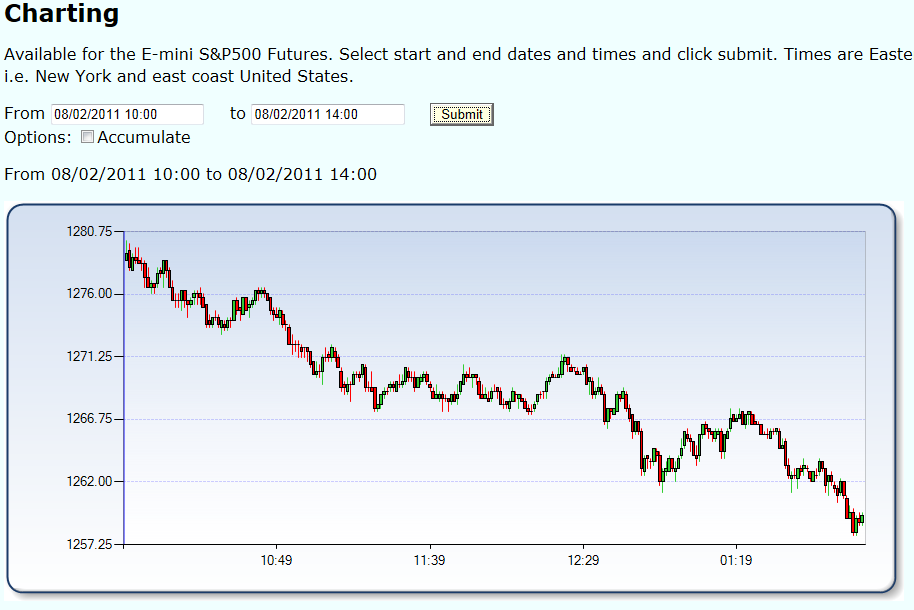Image resolution: width=914 pixels, height=610 pixels.
Task: Click the 1271.25 y-axis label
Action: 89,356
